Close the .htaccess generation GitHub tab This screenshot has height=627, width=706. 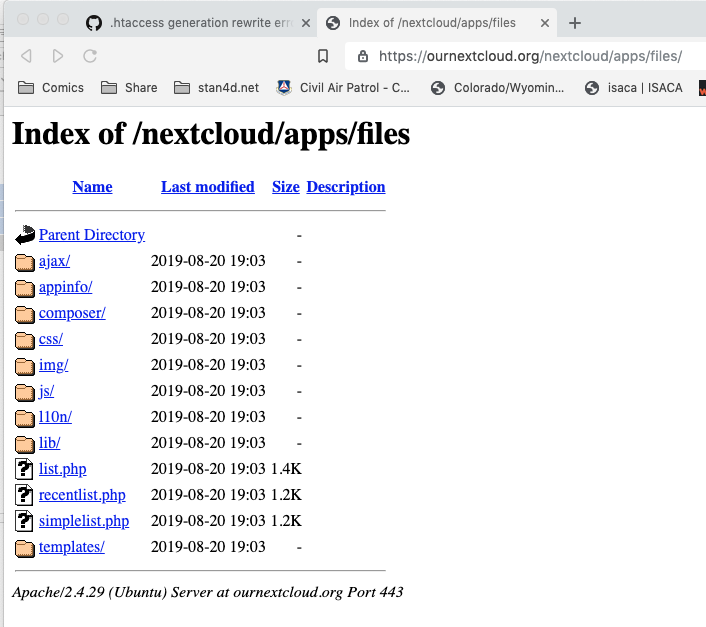(x=306, y=23)
